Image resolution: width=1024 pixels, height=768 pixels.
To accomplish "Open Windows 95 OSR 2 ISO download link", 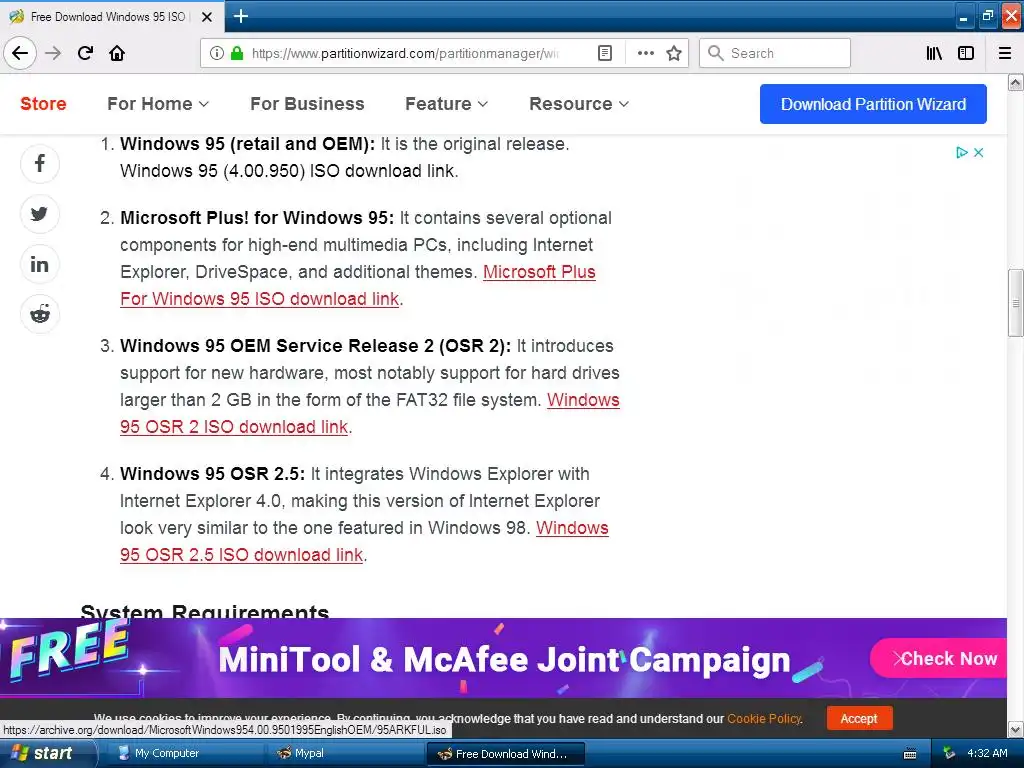I will coord(234,427).
